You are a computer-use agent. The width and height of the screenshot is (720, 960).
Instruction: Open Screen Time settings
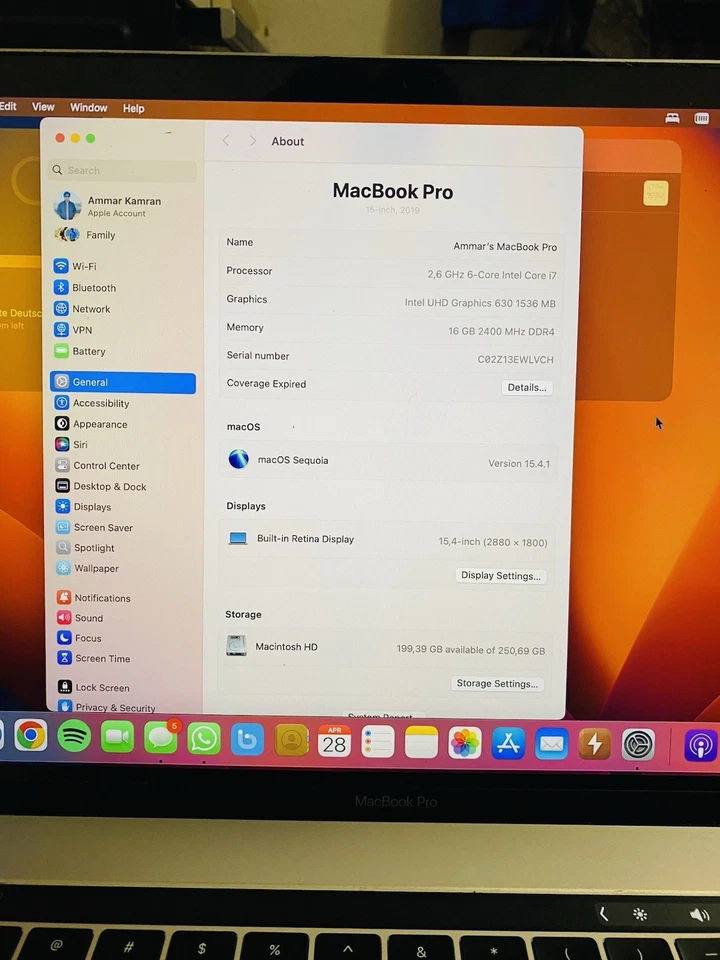[94, 658]
